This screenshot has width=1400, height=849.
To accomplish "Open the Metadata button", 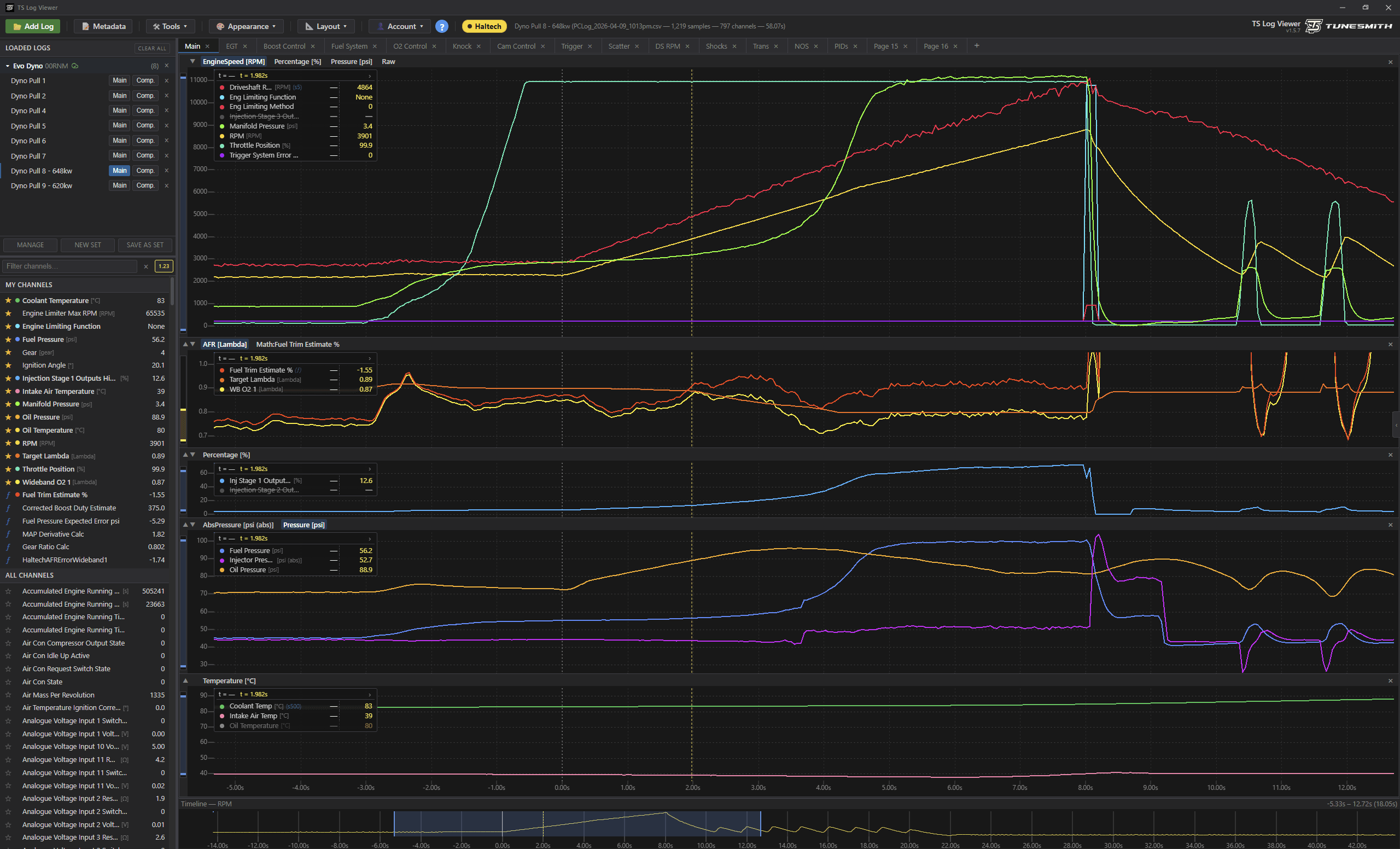I will click(x=103, y=26).
